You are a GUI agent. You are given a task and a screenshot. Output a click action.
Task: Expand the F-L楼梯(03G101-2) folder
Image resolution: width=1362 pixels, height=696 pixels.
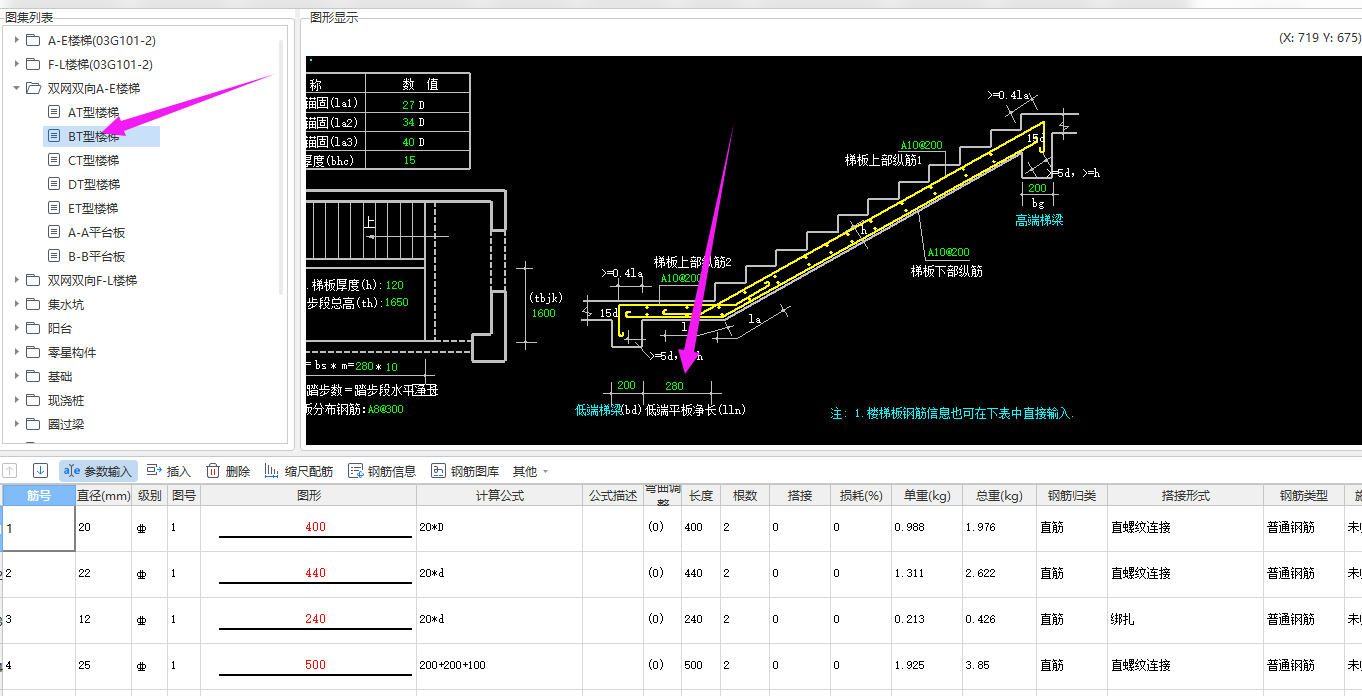click(x=17, y=64)
